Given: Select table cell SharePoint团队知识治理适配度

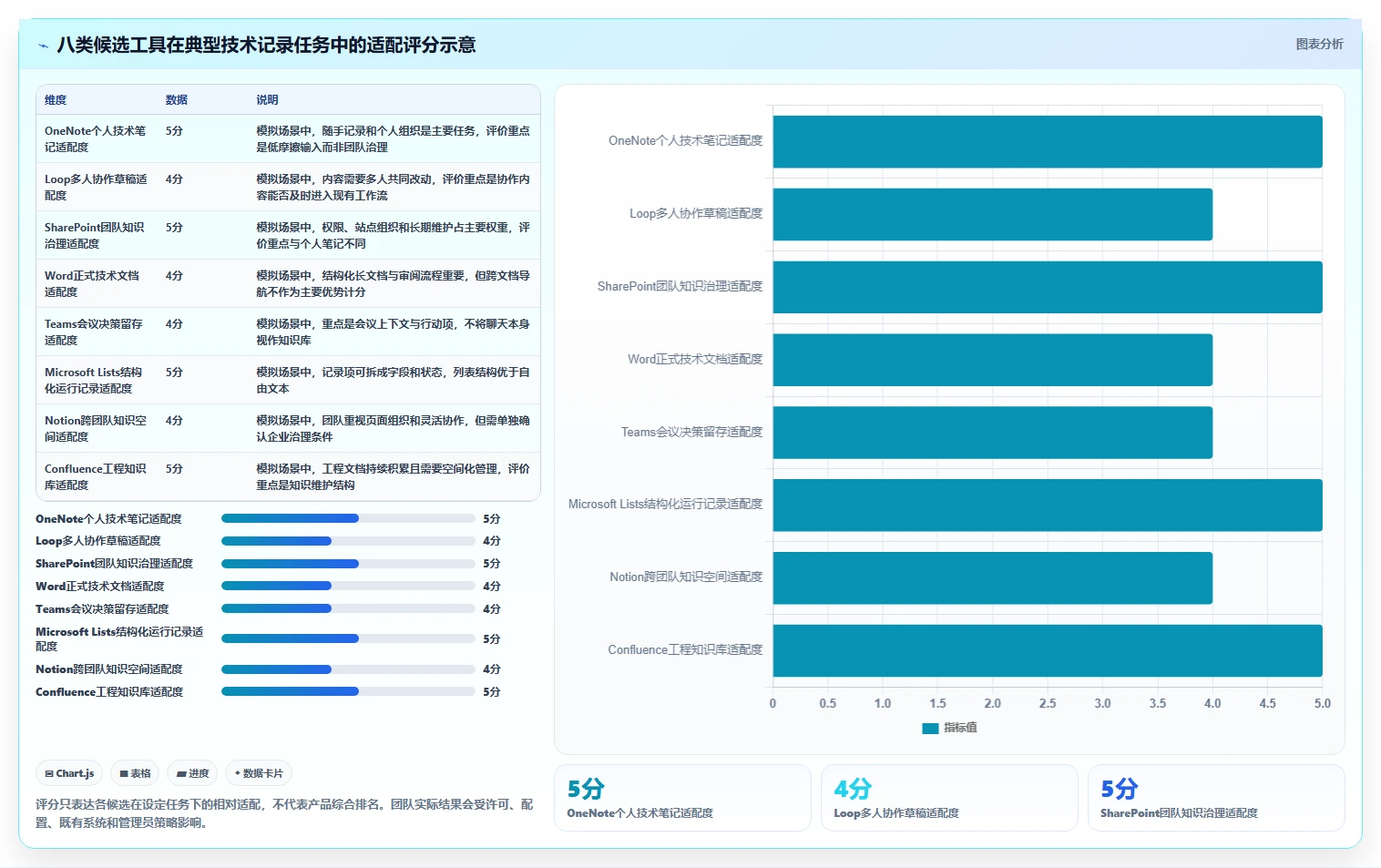Looking at the screenshot, I should (x=95, y=236).
